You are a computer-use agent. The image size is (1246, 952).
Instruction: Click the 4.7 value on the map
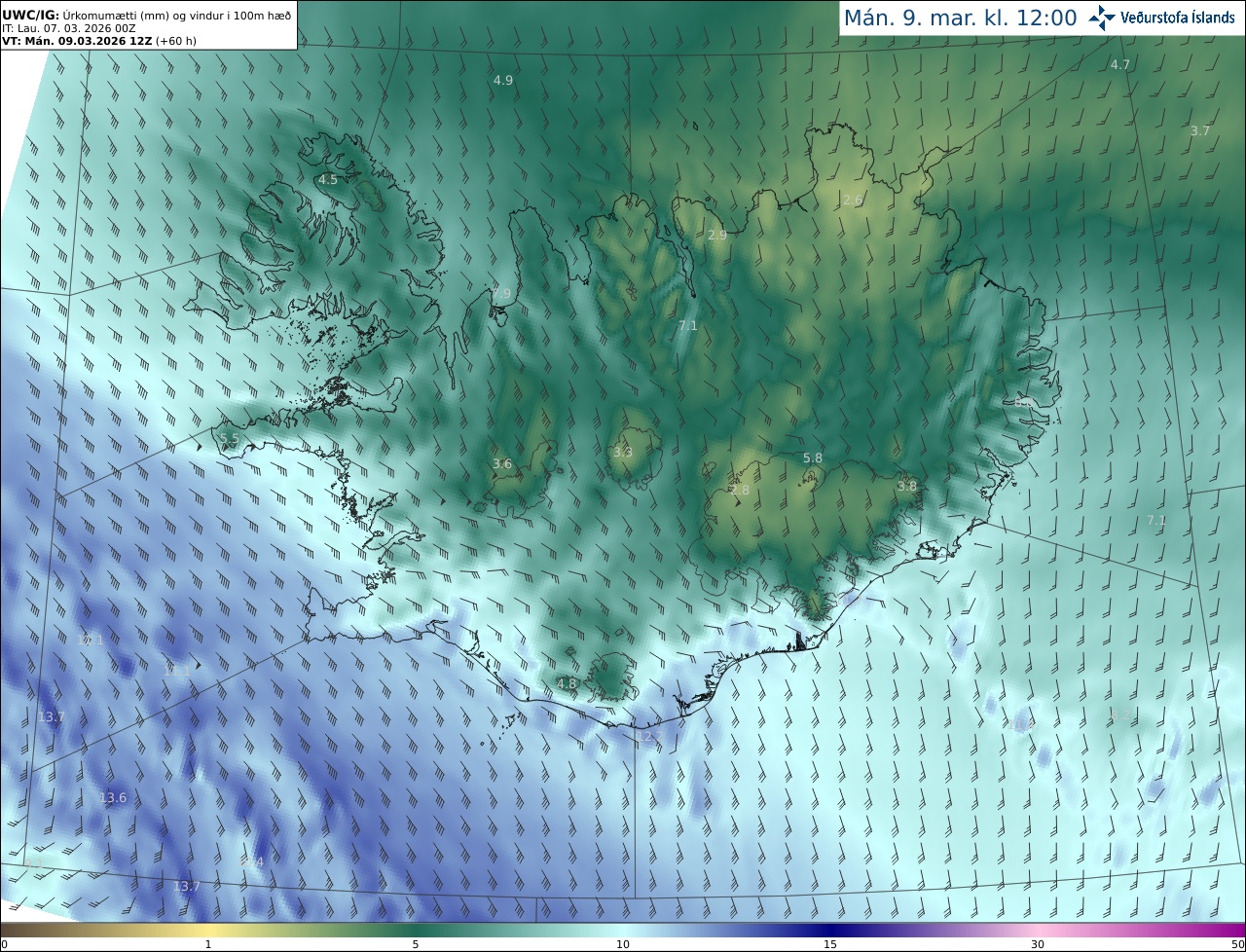1120,65
